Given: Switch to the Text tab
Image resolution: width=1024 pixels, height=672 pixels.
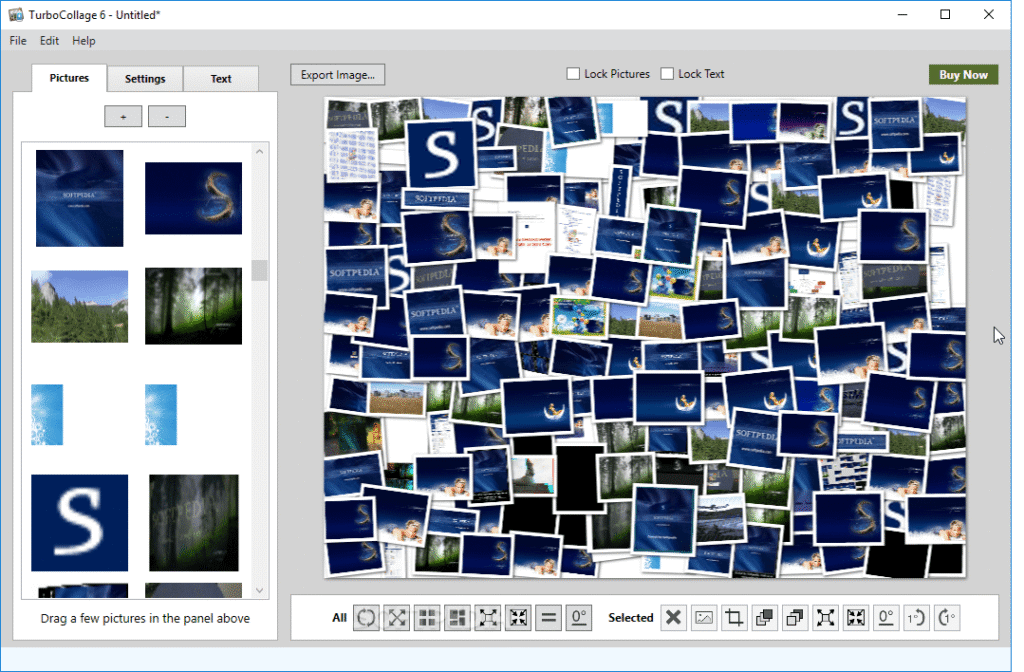Looking at the screenshot, I should (221, 79).
